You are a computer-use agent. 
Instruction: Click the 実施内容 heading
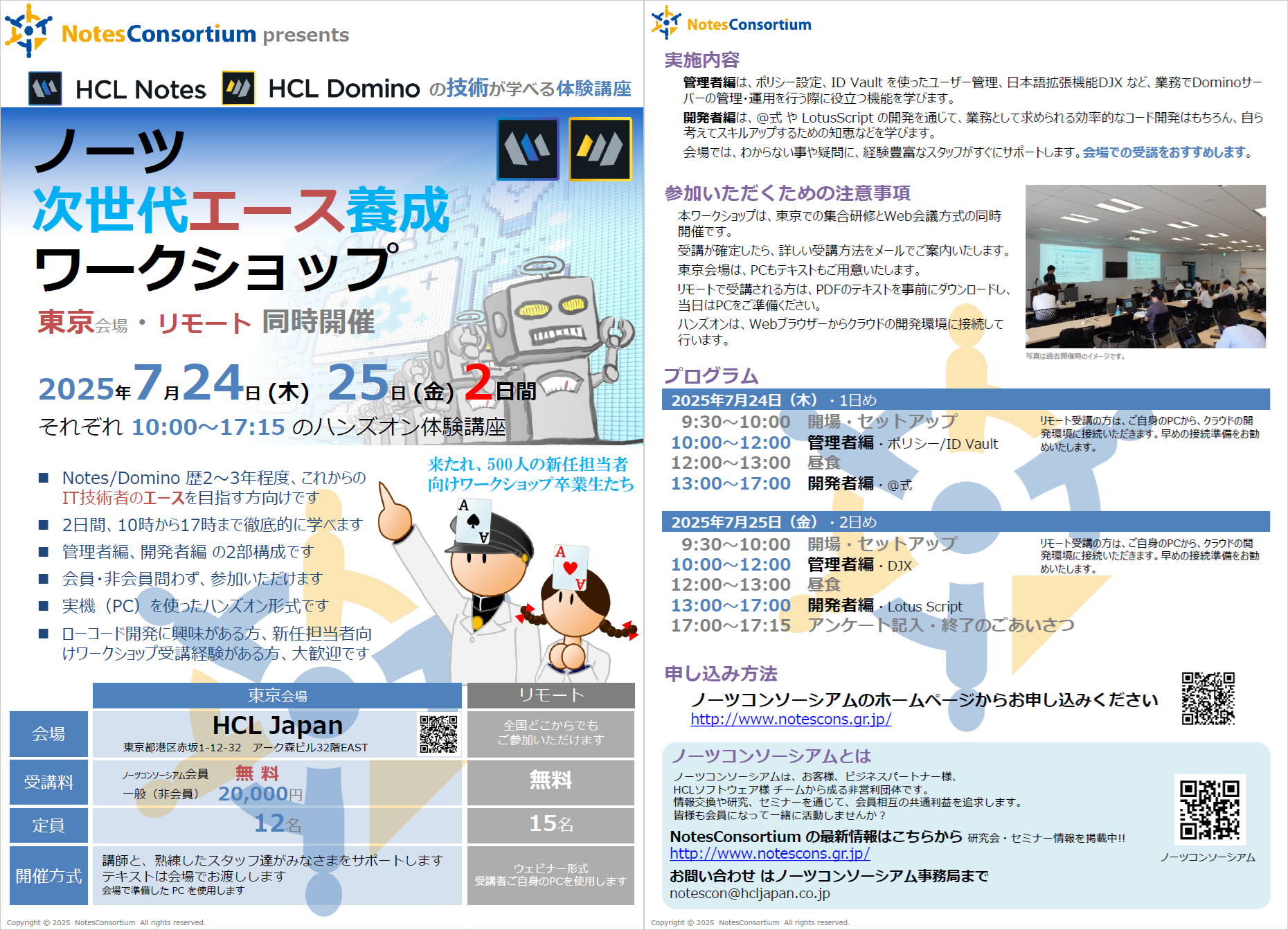point(702,60)
